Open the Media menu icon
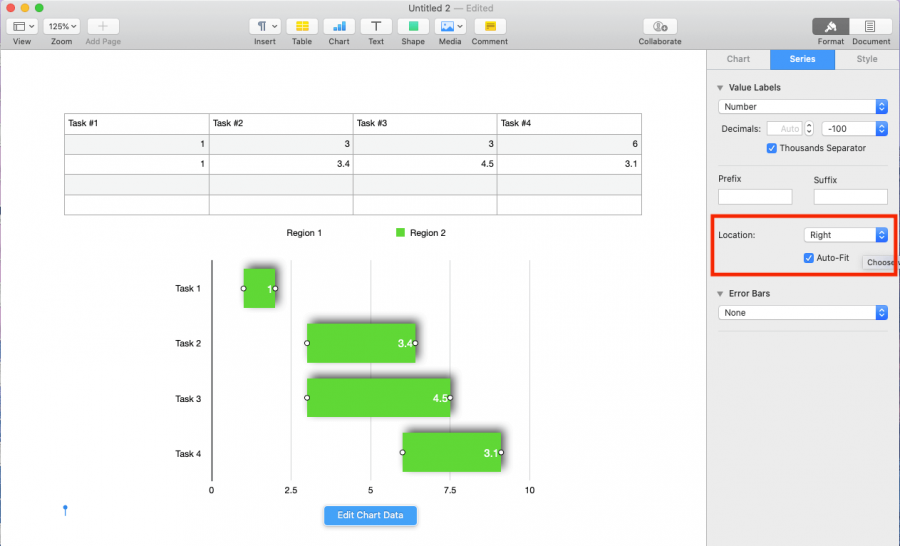 [x=450, y=27]
